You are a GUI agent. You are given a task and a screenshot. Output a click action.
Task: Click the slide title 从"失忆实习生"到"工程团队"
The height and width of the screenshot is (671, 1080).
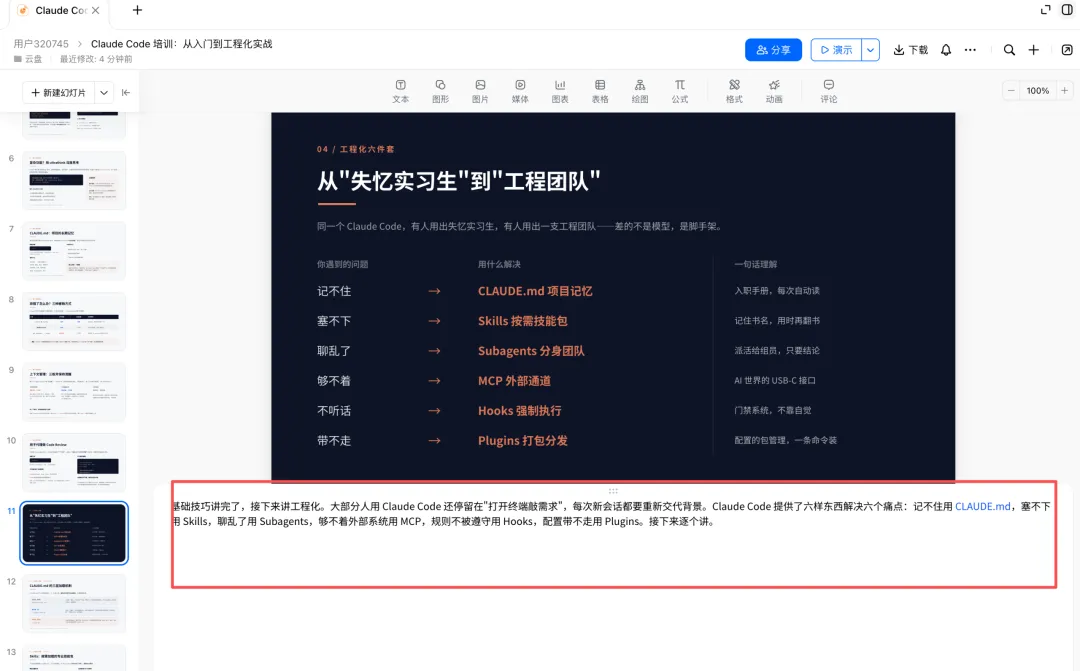coord(459,181)
